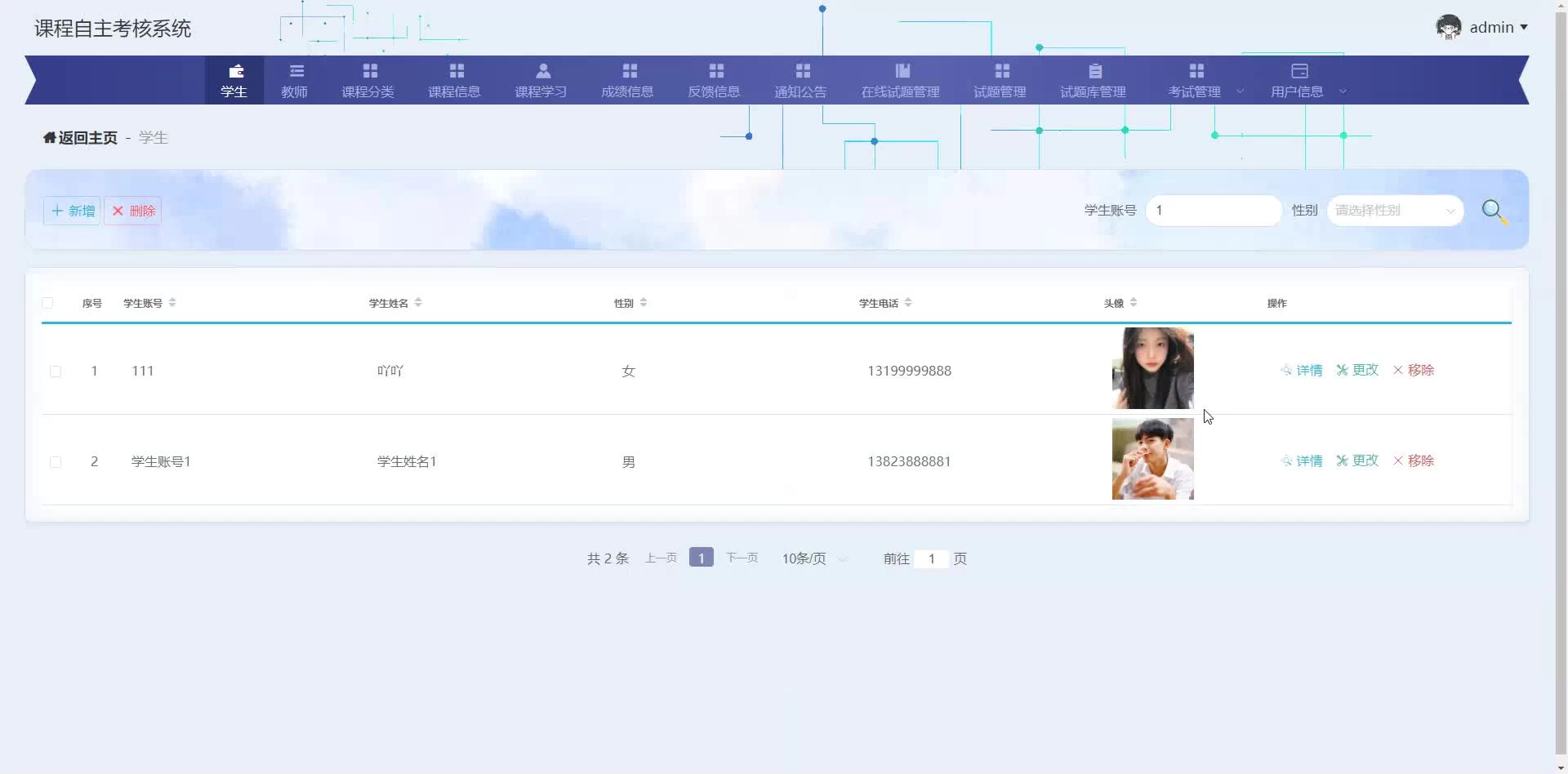
Task: Sort by 学生姓名 column arrows
Action: point(418,303)
